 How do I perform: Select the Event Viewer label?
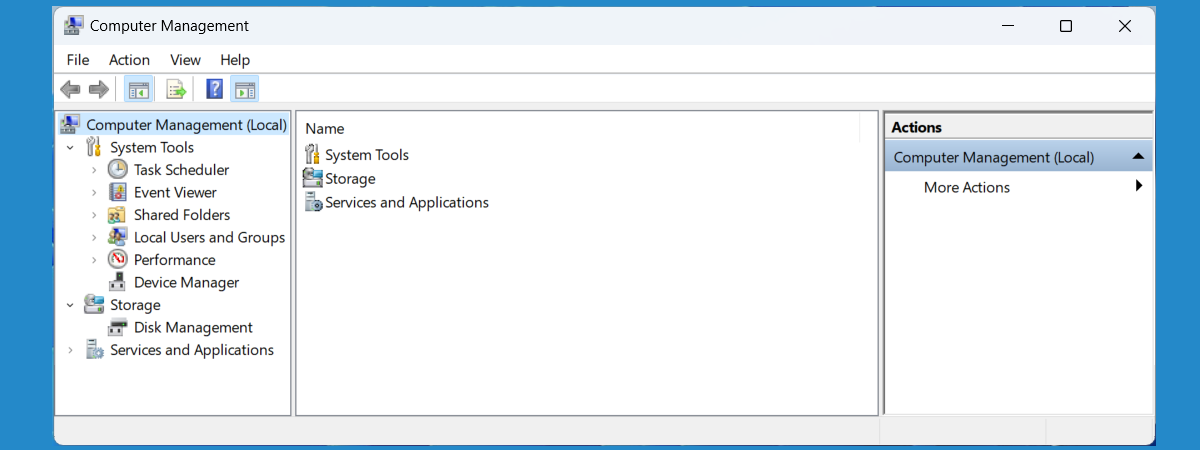(175, 192)
